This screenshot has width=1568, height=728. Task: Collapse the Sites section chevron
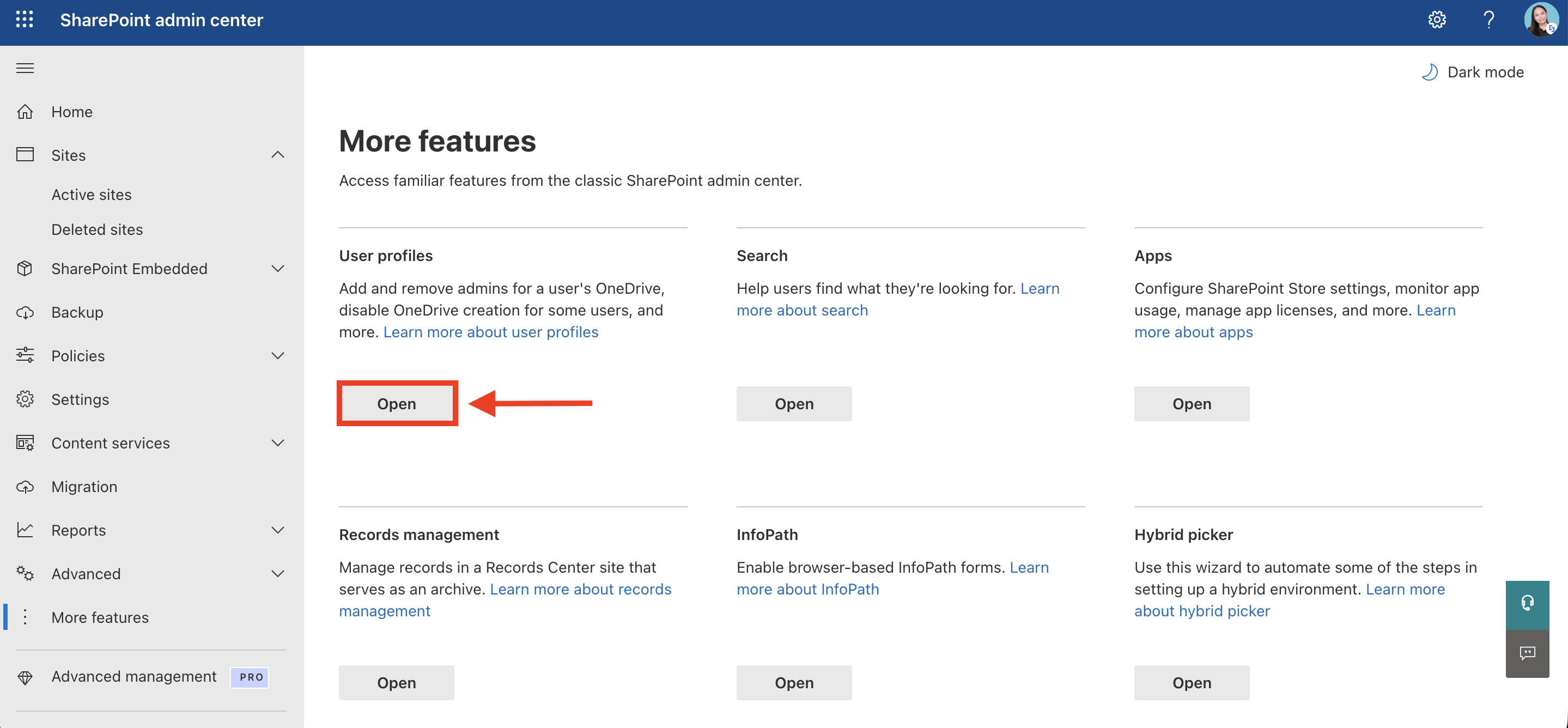277,155
